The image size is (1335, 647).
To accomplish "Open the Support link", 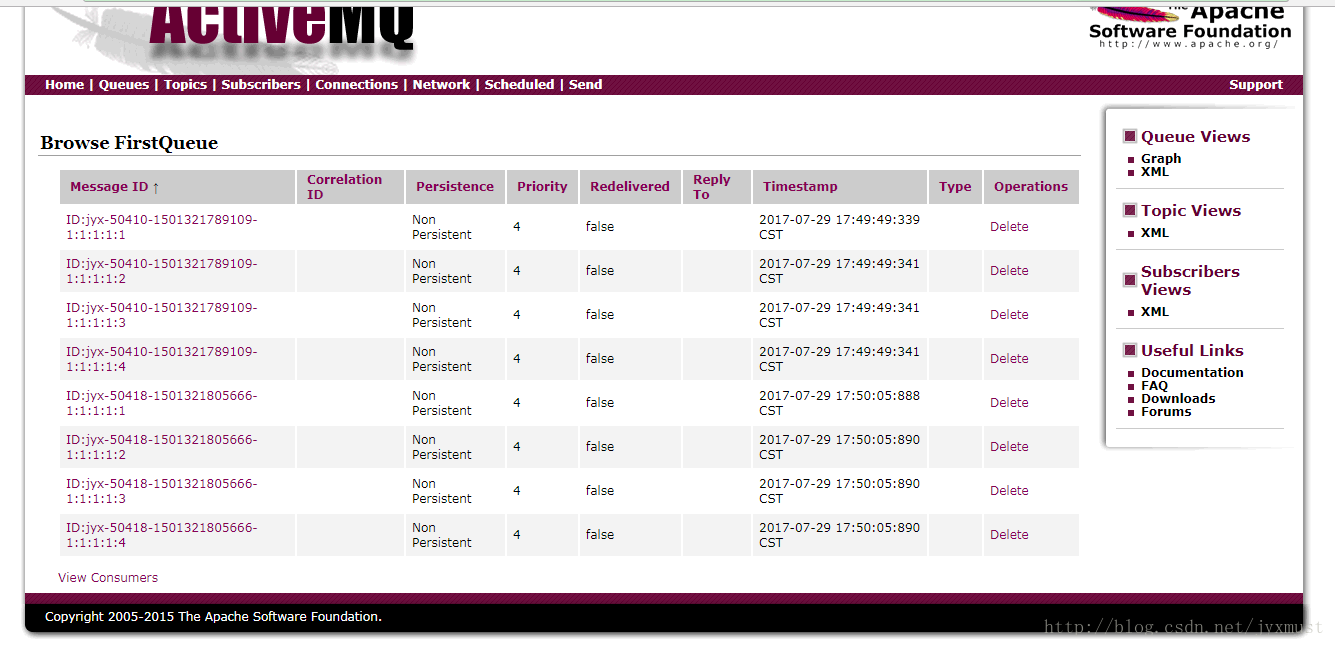I will pos(1256,85).
